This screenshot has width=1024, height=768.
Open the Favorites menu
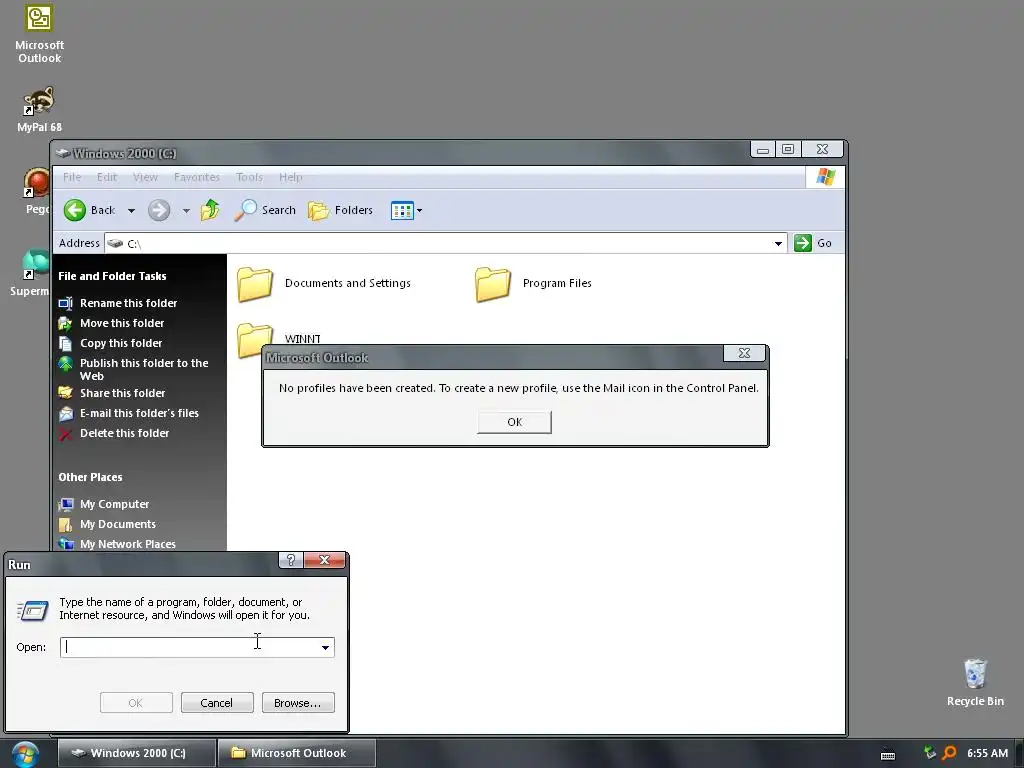click(197, 177)
